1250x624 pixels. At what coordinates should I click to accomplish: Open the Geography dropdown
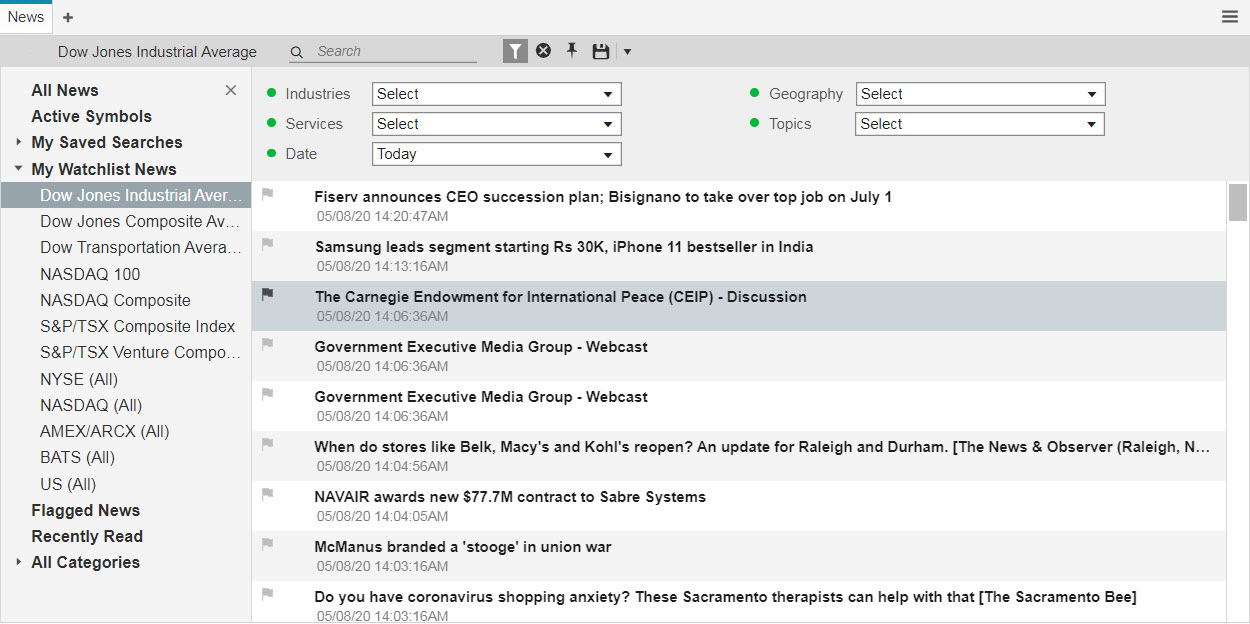[981, 94]
